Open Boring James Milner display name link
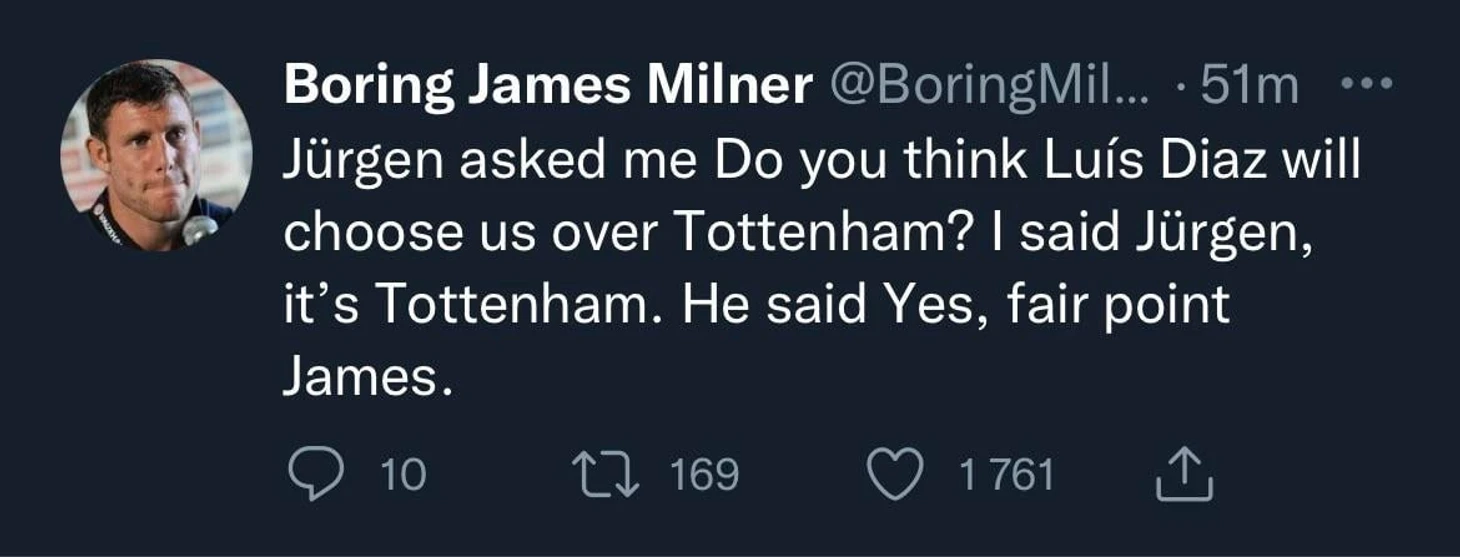 547,87
